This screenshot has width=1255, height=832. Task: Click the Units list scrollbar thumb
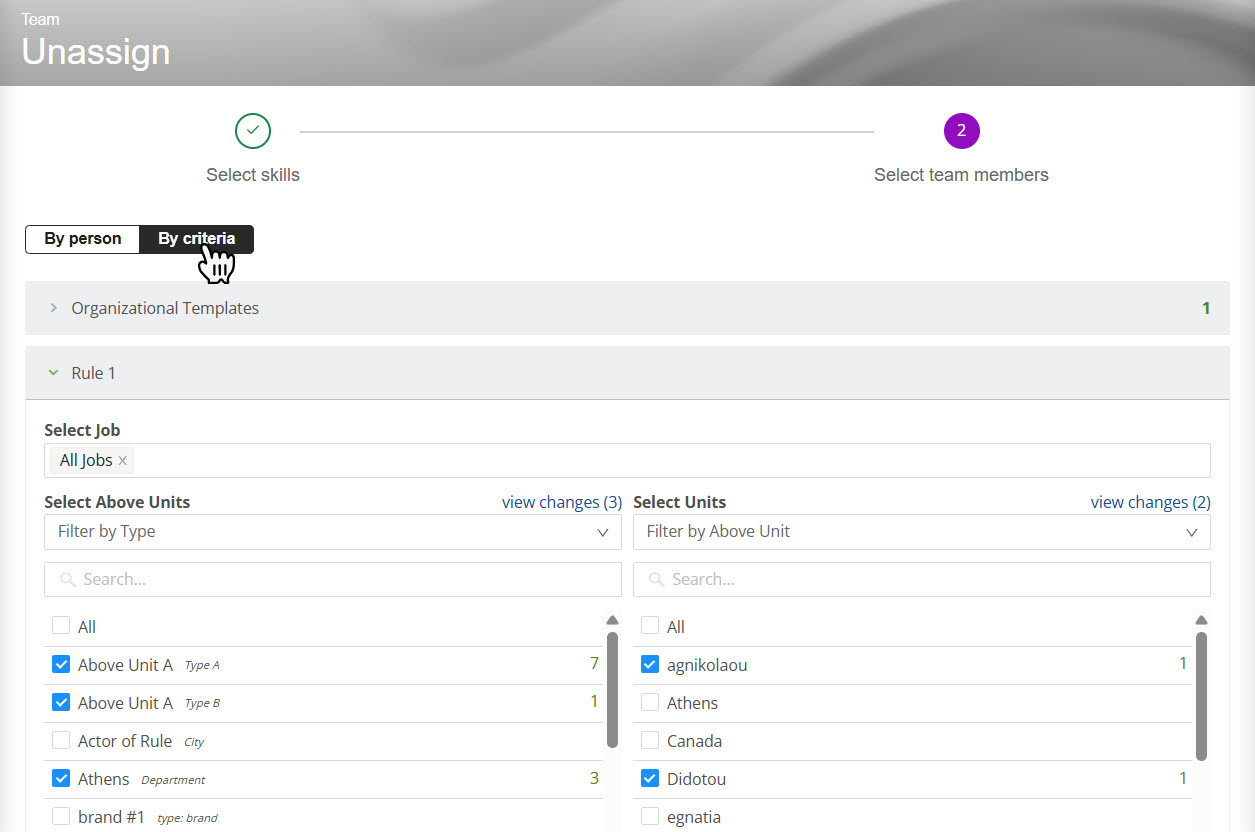click(1201, 695)
